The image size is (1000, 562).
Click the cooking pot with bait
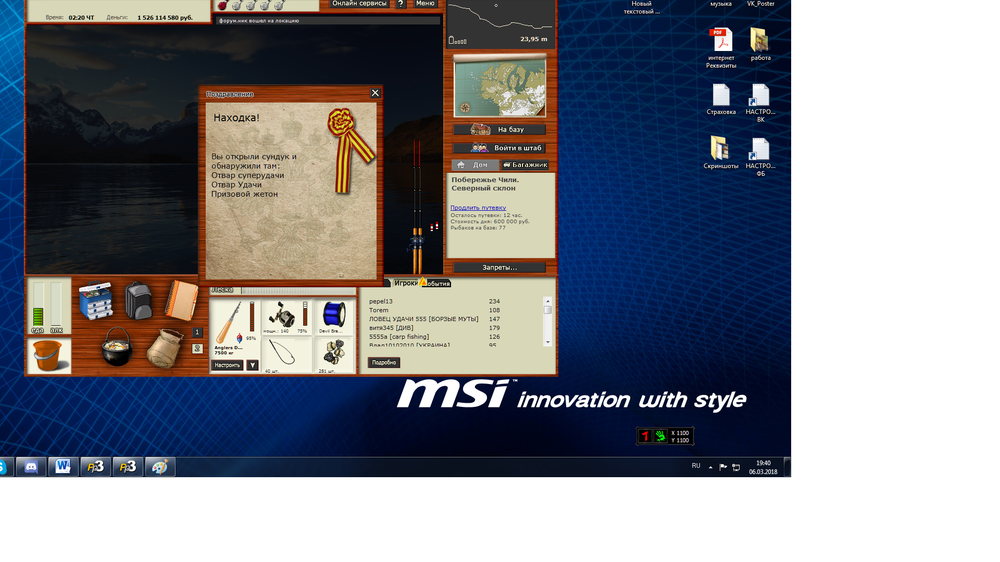click(x=116, y=347)
